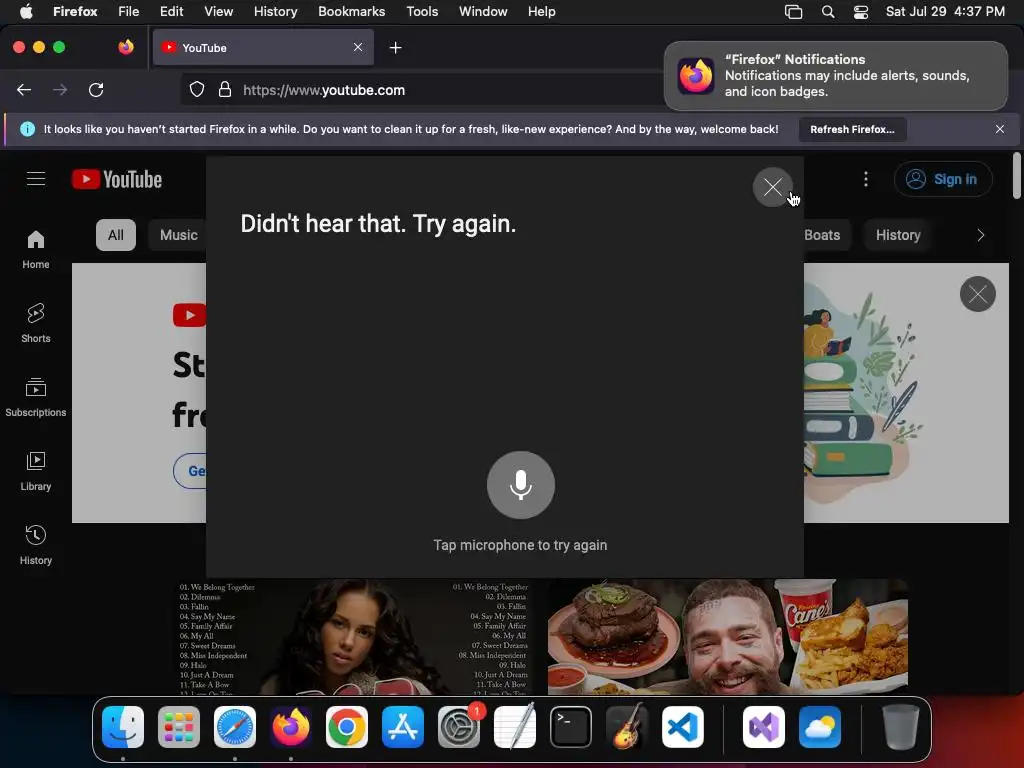
Task: Open the History menu in menu bar
Action: [275, 11]
